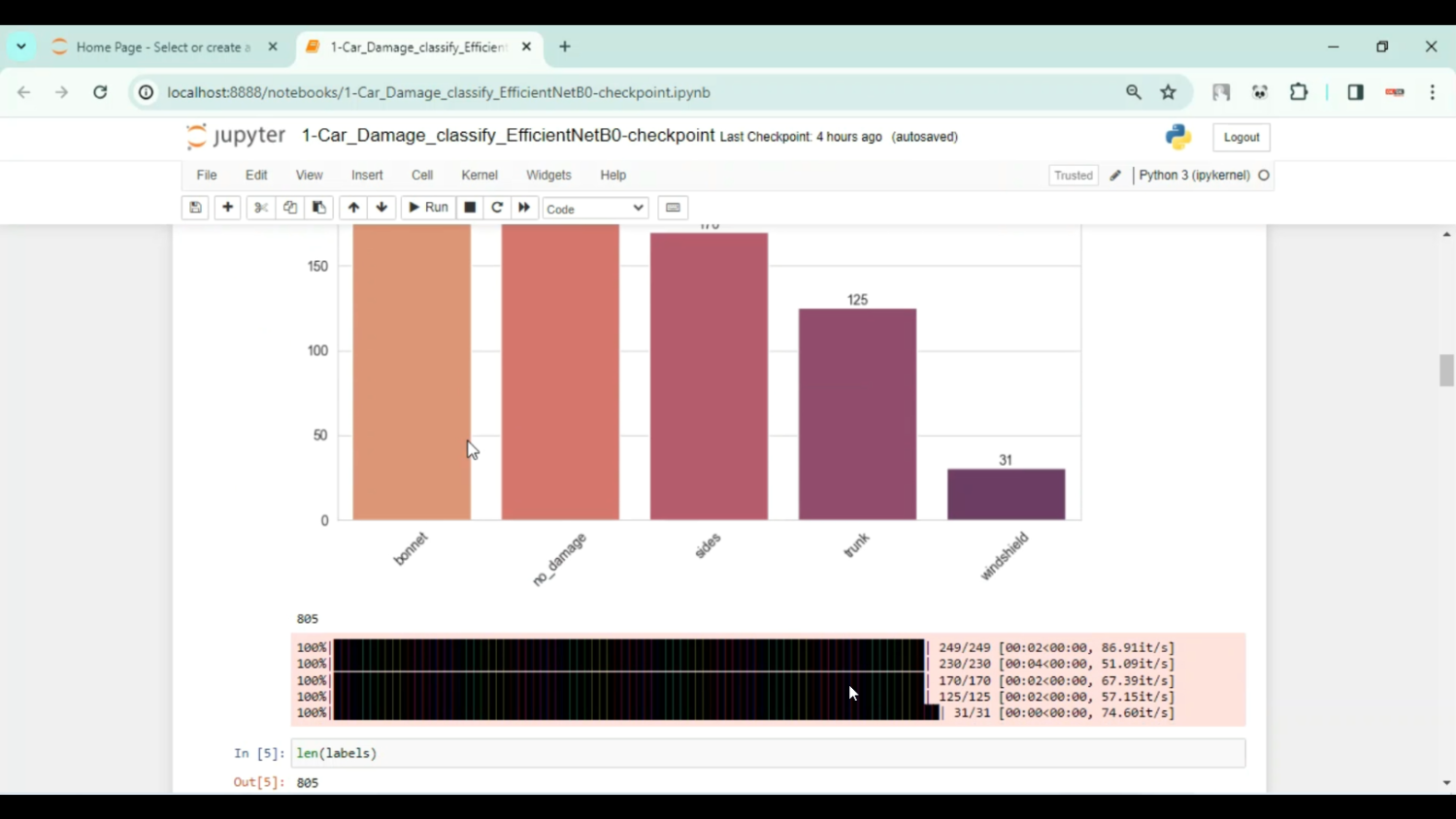Check the Trusted notebook status
Viewport: 1456px width, 819px height.
point(1072,175)
